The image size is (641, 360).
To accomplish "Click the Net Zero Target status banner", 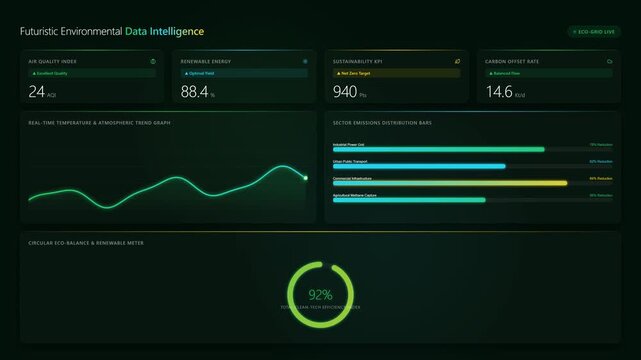I will click(x=397, y=74).
